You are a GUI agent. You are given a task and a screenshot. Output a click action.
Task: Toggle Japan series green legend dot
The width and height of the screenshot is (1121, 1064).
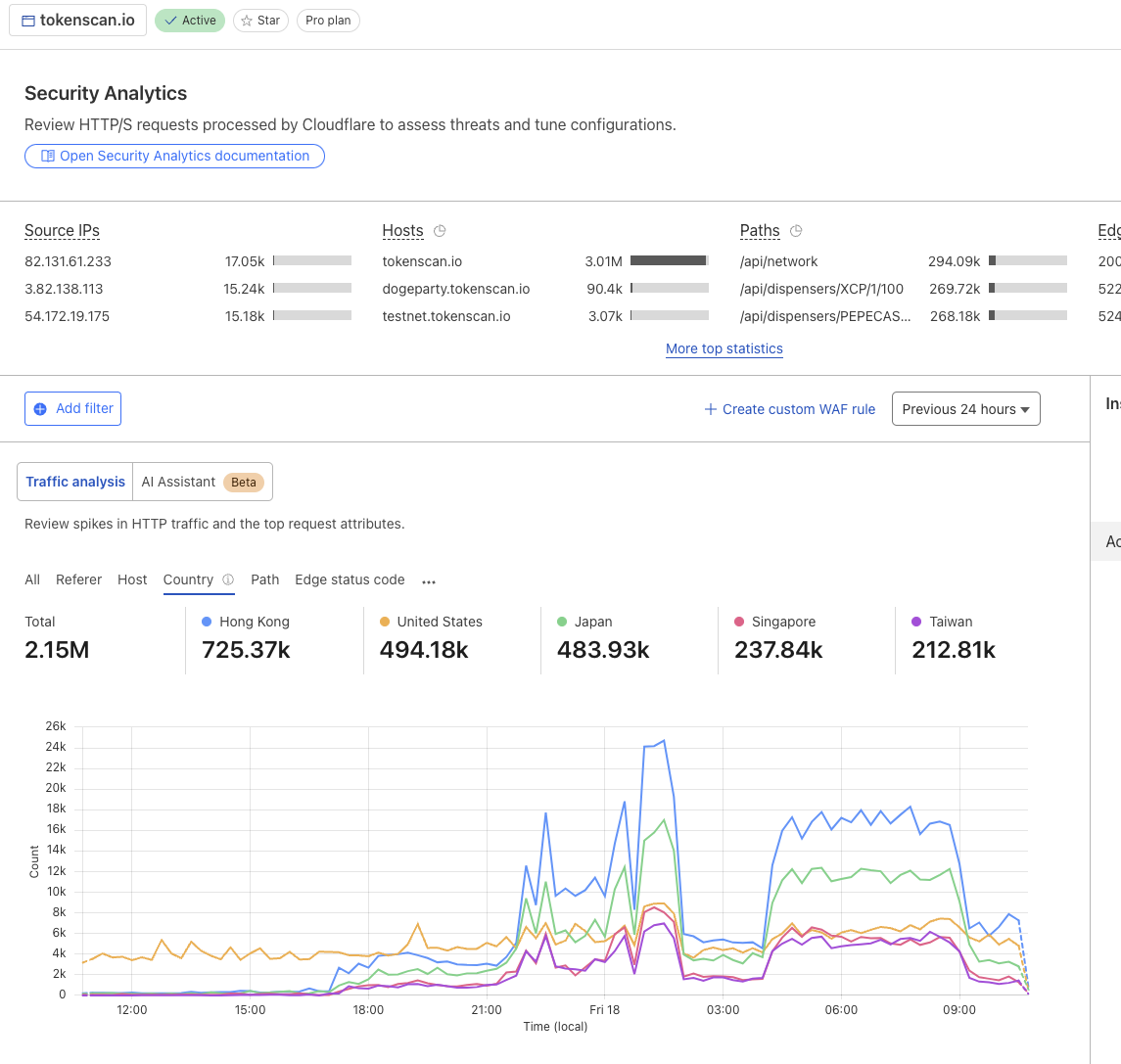click(x=562, y=622)
